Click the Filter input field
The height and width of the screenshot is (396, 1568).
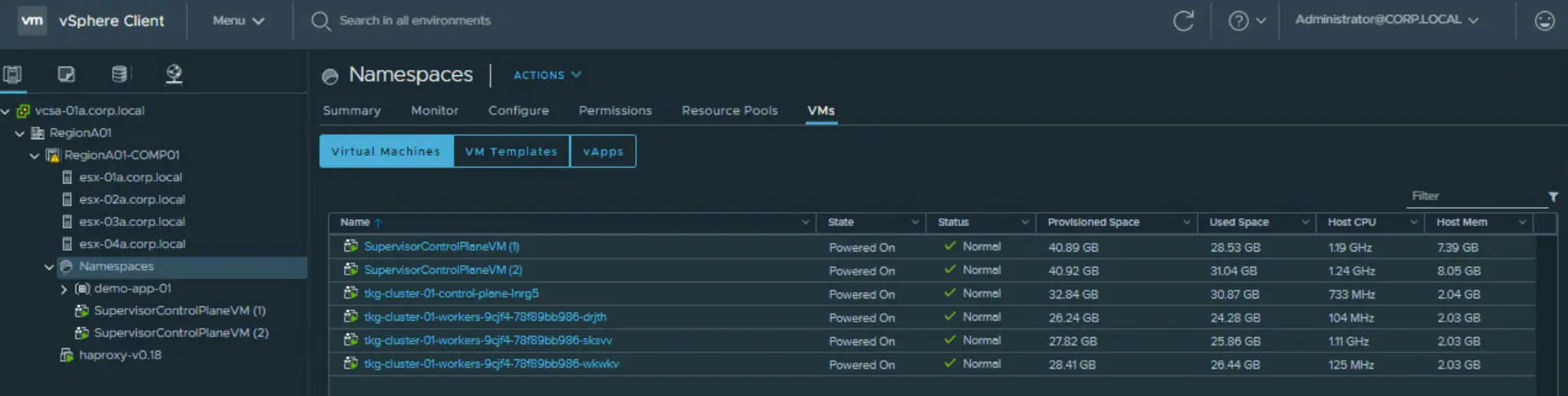click(x=1477, y=197)
